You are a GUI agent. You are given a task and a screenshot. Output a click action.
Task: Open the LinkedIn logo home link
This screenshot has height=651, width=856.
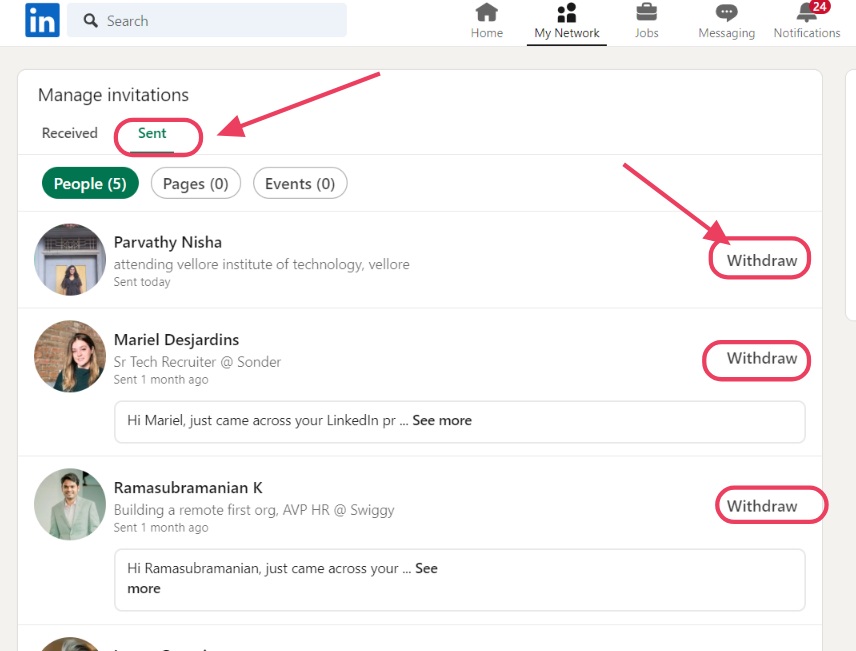pyautogui.click(x=42, y=20)
